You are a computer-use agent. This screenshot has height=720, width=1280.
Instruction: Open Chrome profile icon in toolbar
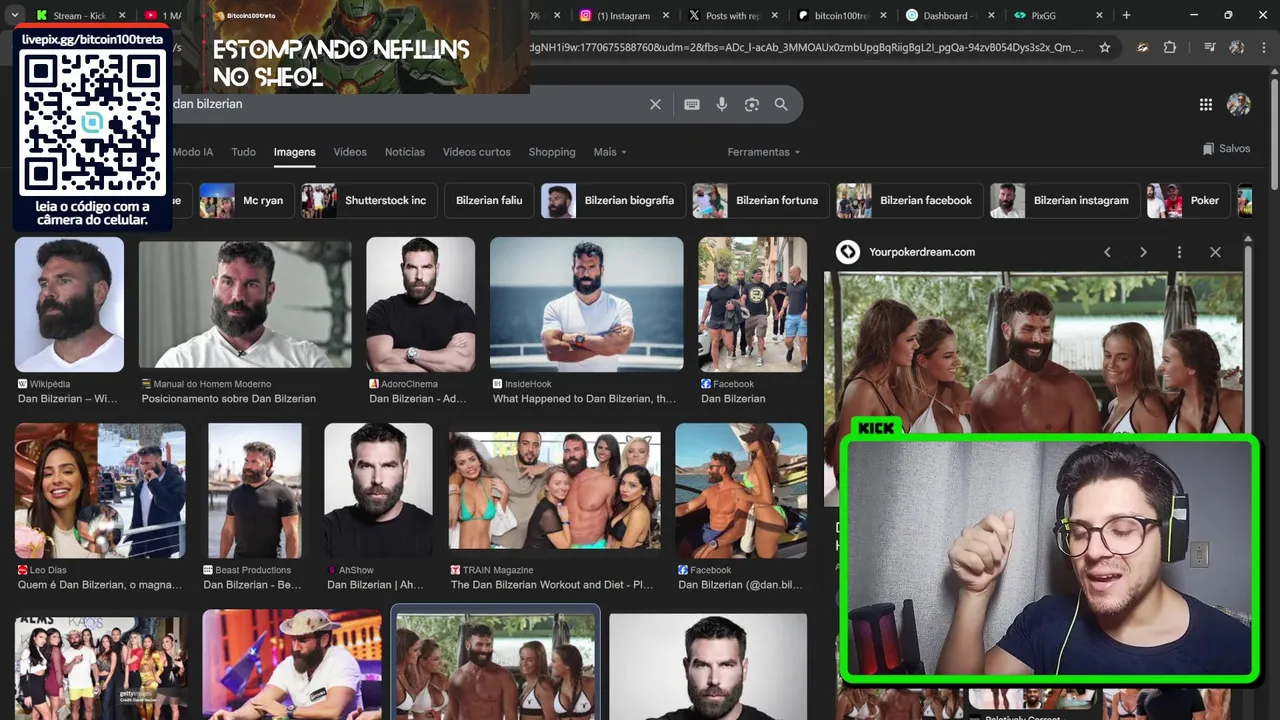(x=1237, y=47)
